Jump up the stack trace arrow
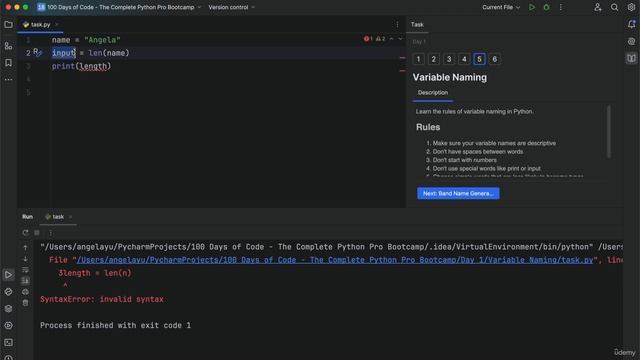640x360 pixels. coord(25,247)
